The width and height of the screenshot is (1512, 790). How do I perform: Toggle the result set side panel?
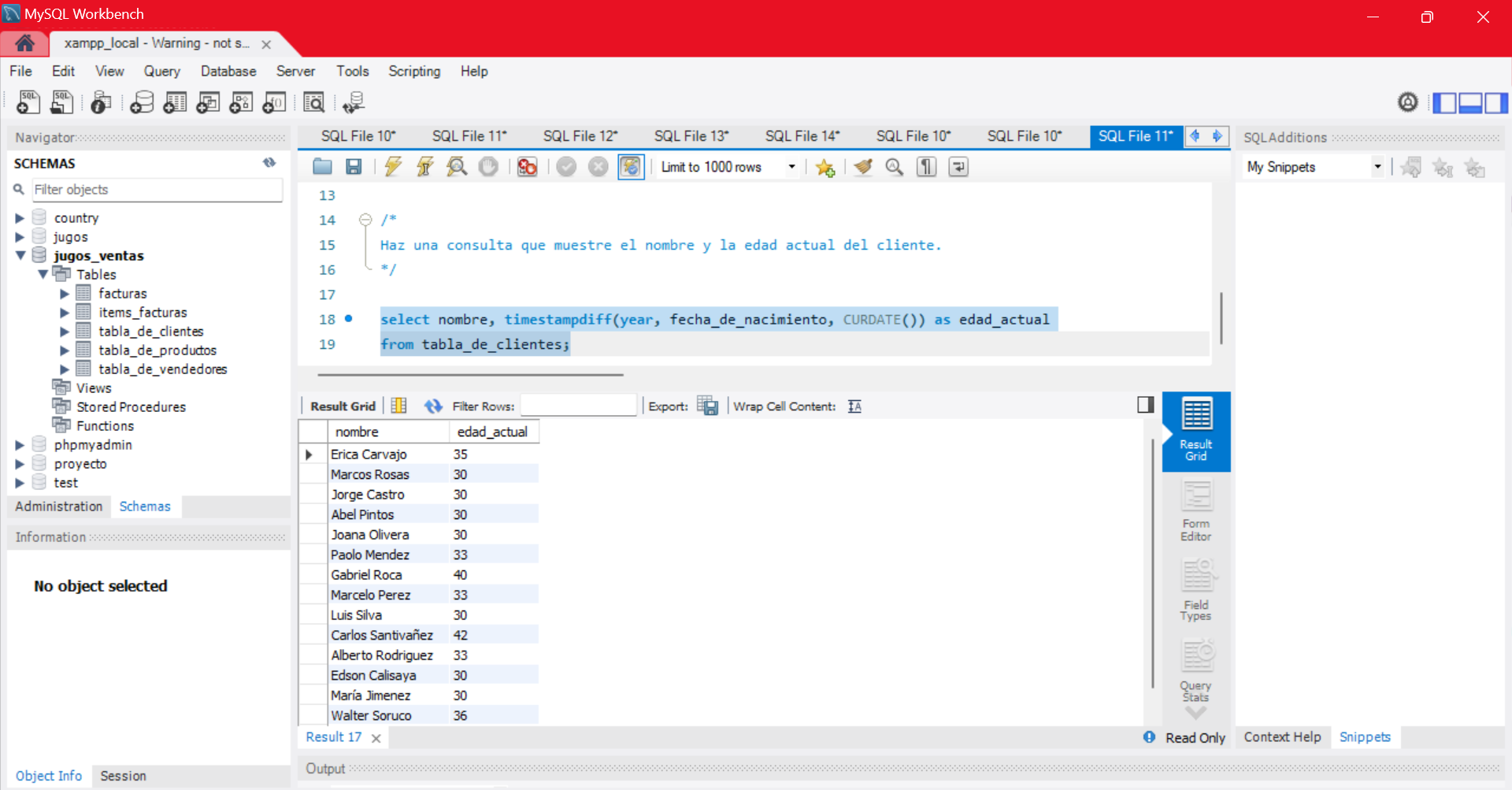pyautogui.click(x=1146, y=405)
